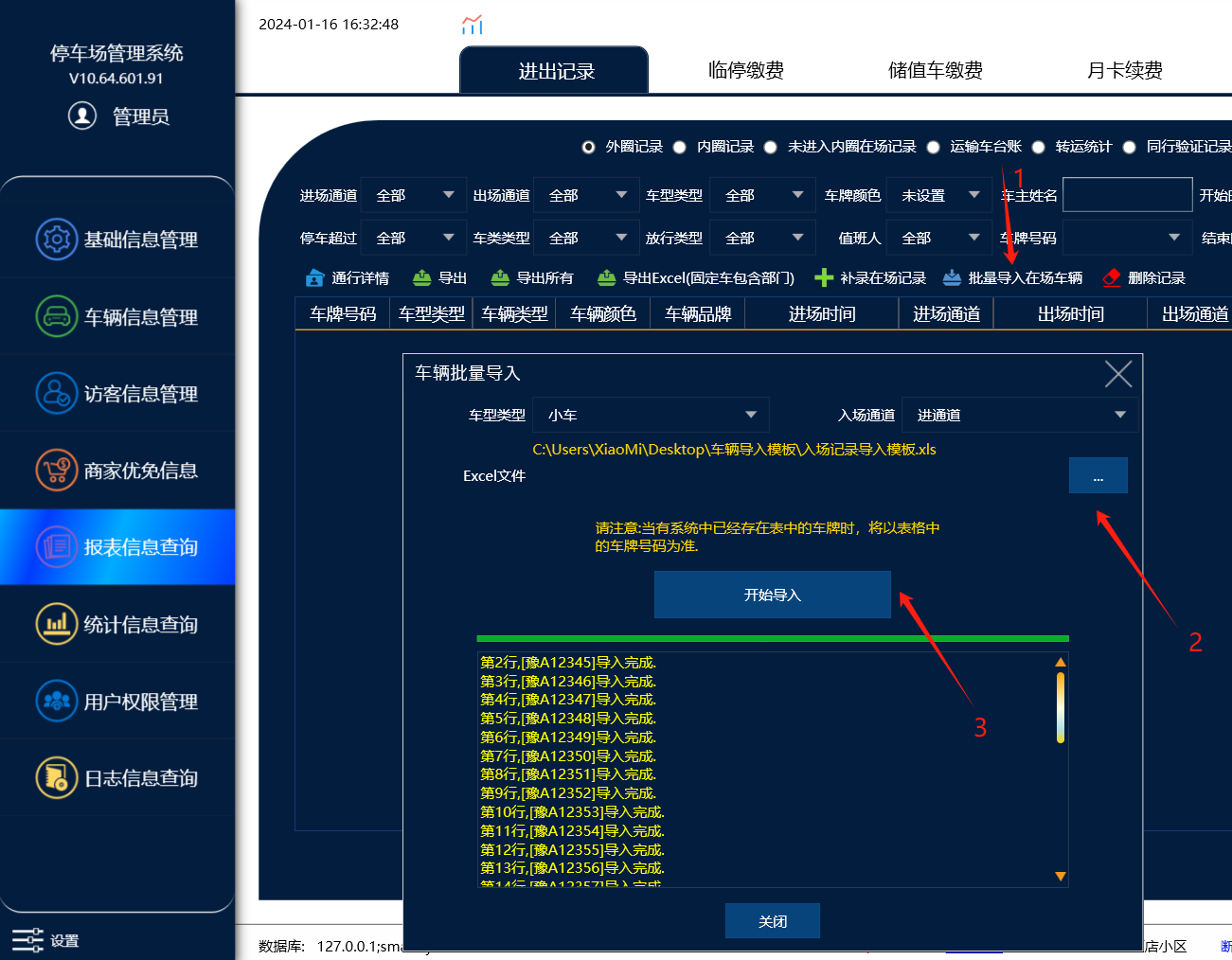Viewport: 1232px width, 960px height.
Task: Click the 补录在场记录 plus button
Action: click(870, 277)
